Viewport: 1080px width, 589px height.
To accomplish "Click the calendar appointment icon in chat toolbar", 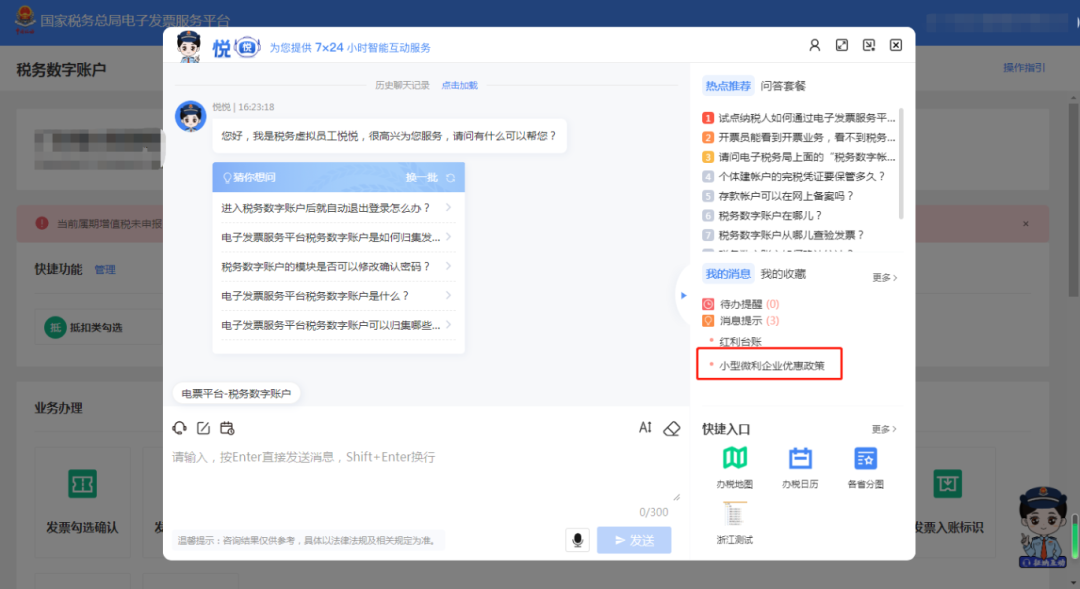I will click(x=227, y=428).
